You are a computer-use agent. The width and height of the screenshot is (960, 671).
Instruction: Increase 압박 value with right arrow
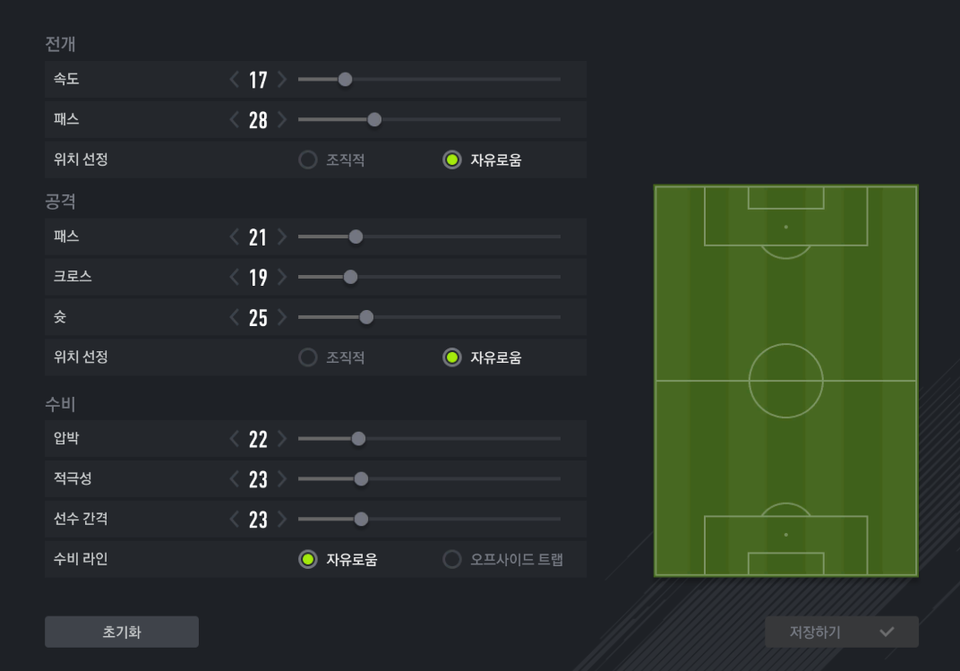[282, 439]
